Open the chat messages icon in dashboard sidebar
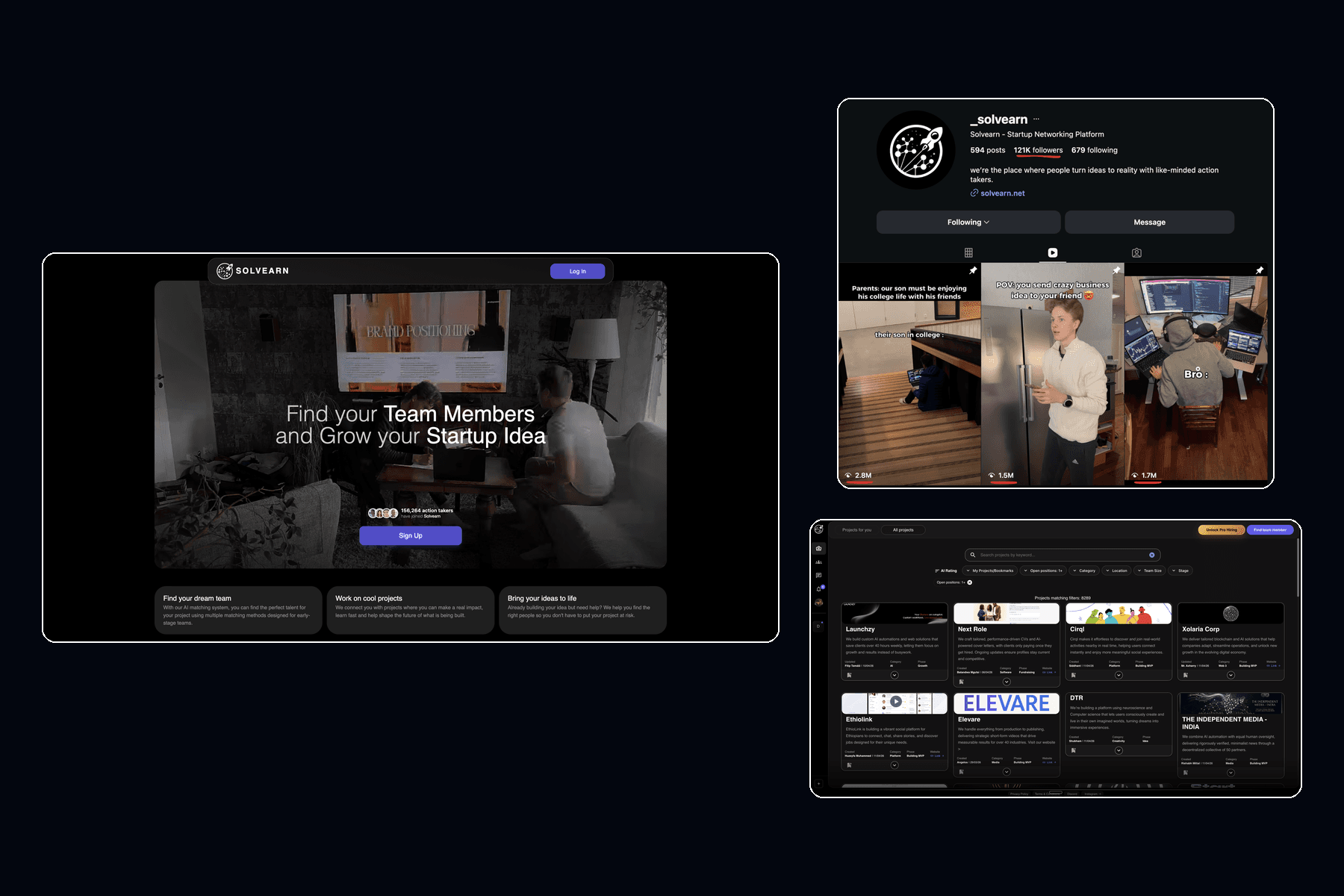The image size is (1344, 896). 819,575
